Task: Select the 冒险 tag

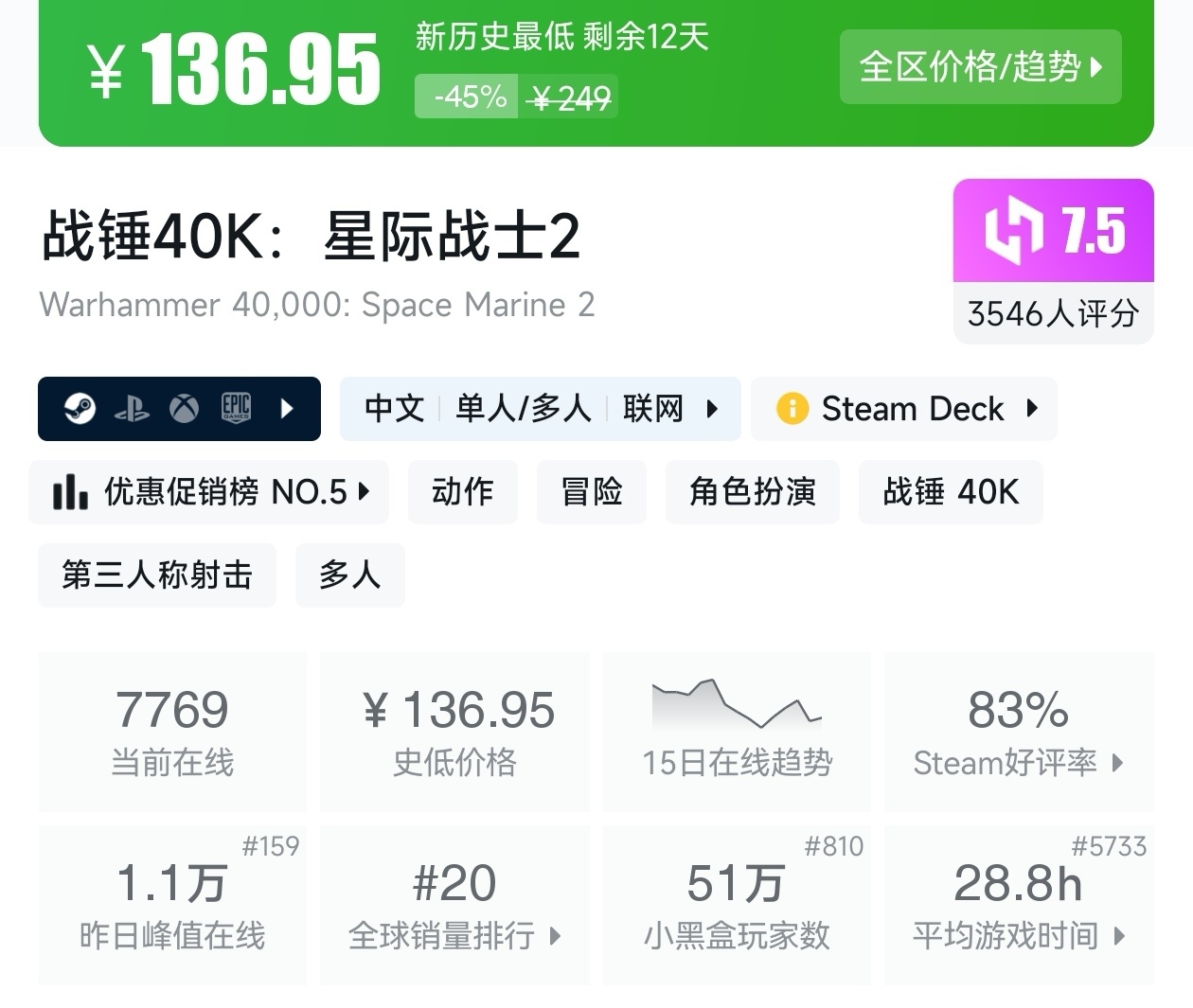Action: 592,492
